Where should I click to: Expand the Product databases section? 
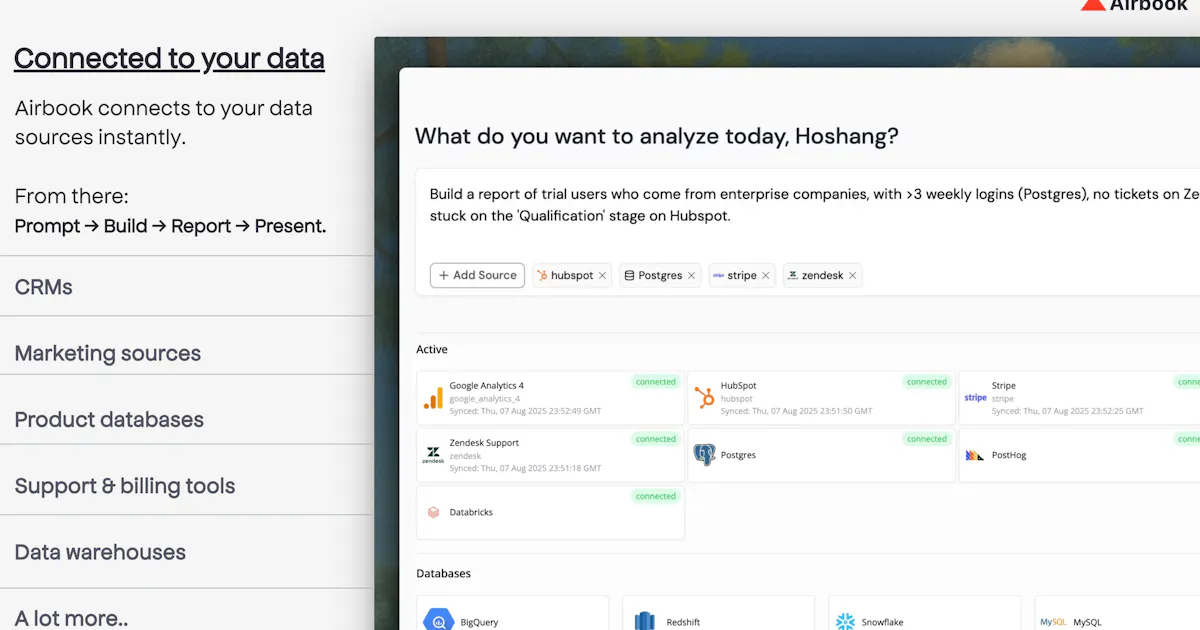tap(186, 420)
